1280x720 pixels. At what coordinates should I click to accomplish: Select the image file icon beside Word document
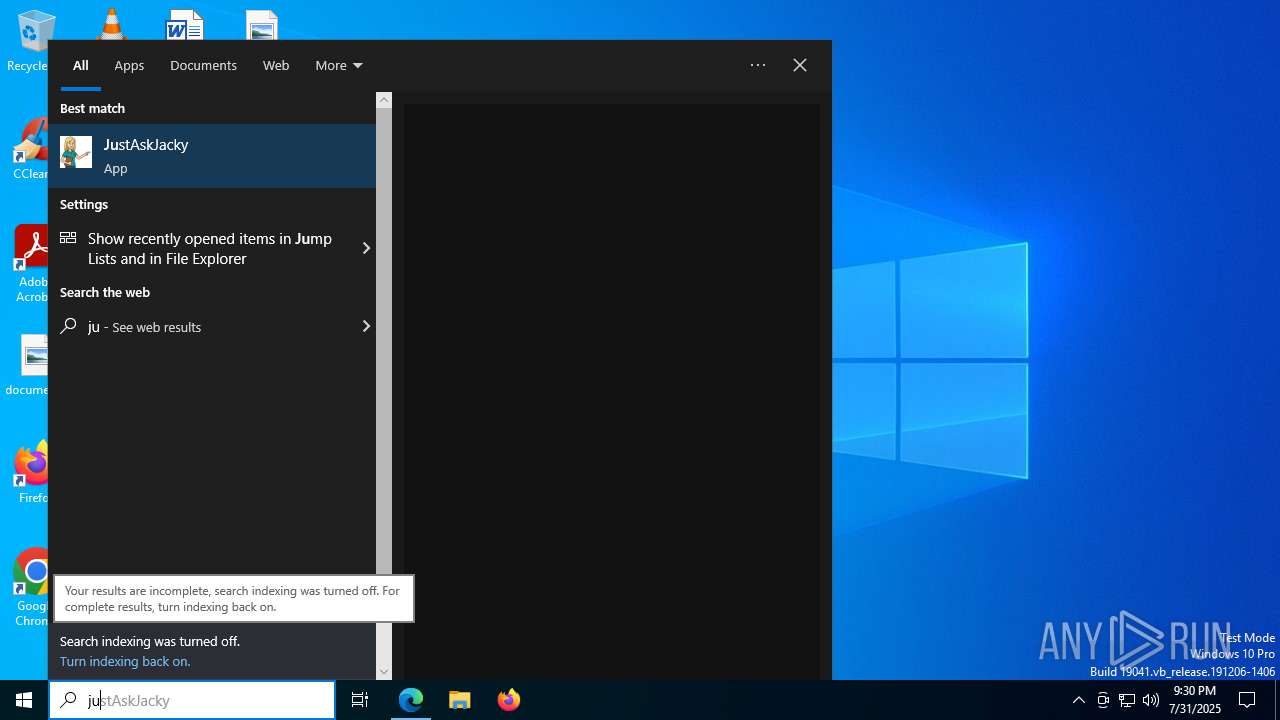[x=261, y=24]
